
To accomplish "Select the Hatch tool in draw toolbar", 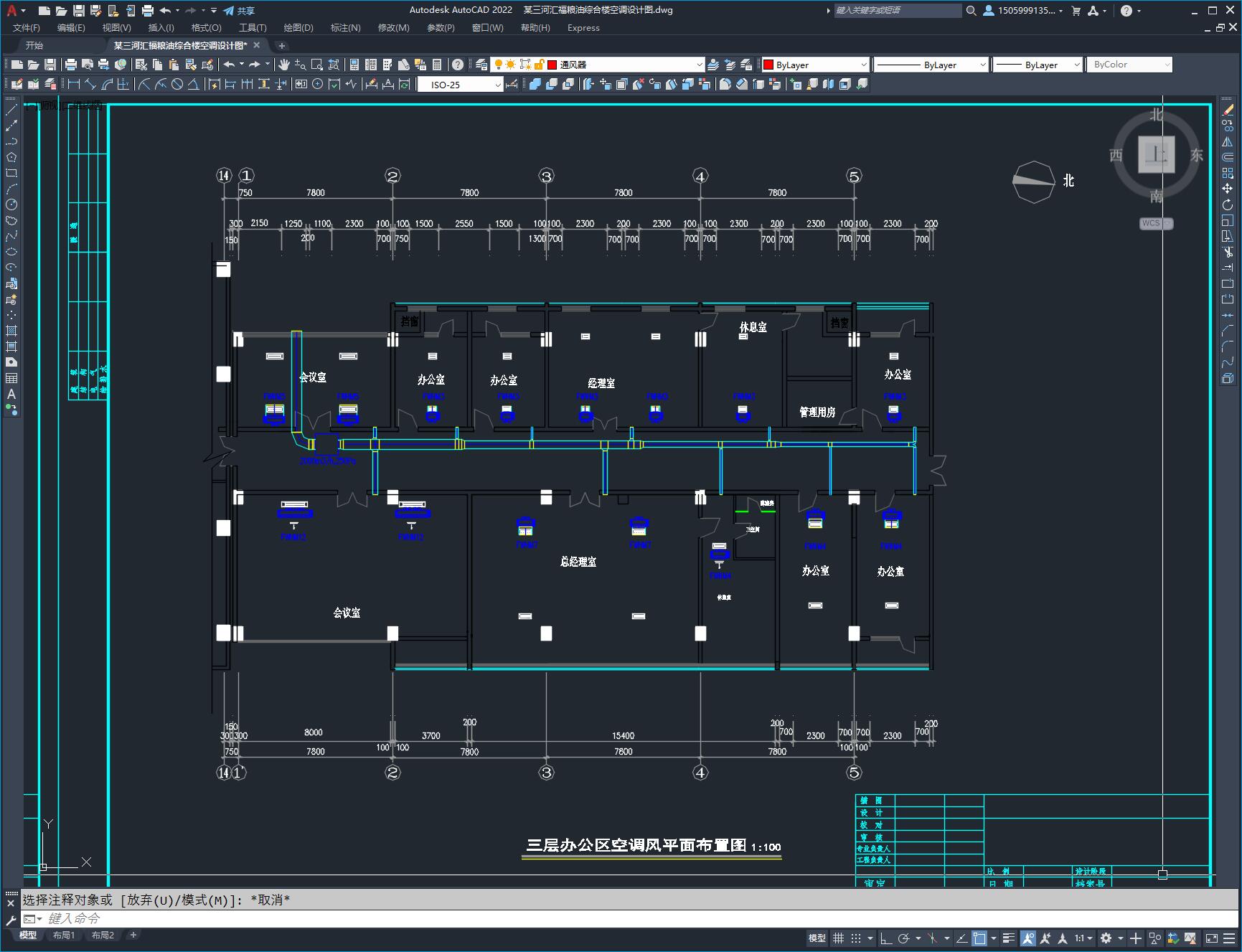I will tap(11, 331).
